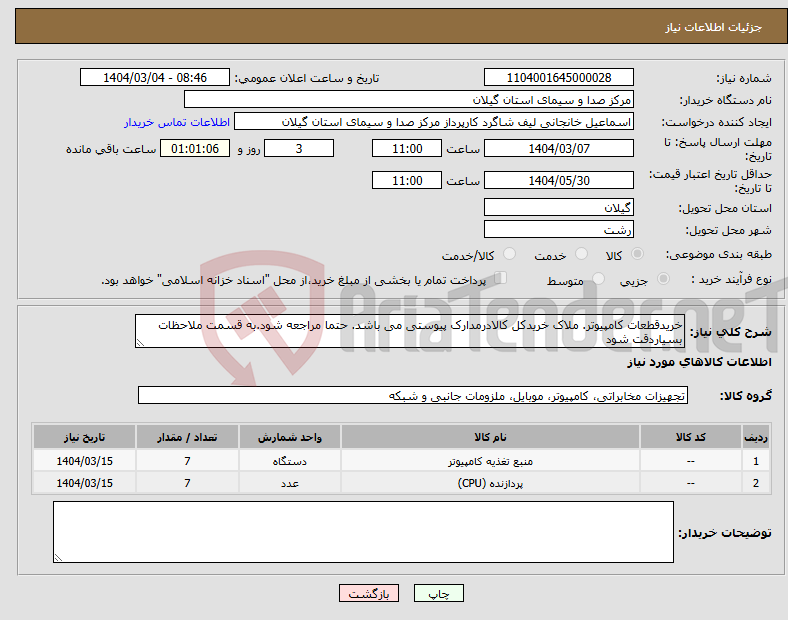
Task: Click the منبع تغذیه کامپیوتر row name
Action: coord(490,461)
